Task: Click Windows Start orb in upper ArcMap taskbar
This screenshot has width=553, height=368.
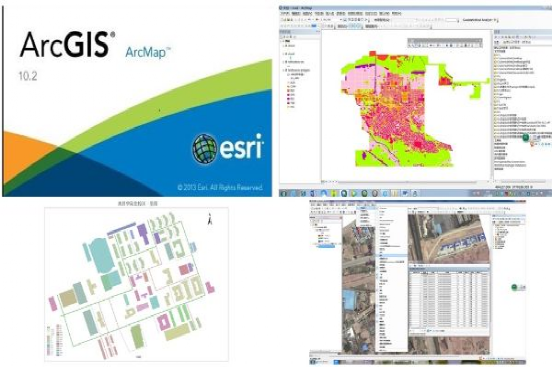Action: (x=284, y=193)
